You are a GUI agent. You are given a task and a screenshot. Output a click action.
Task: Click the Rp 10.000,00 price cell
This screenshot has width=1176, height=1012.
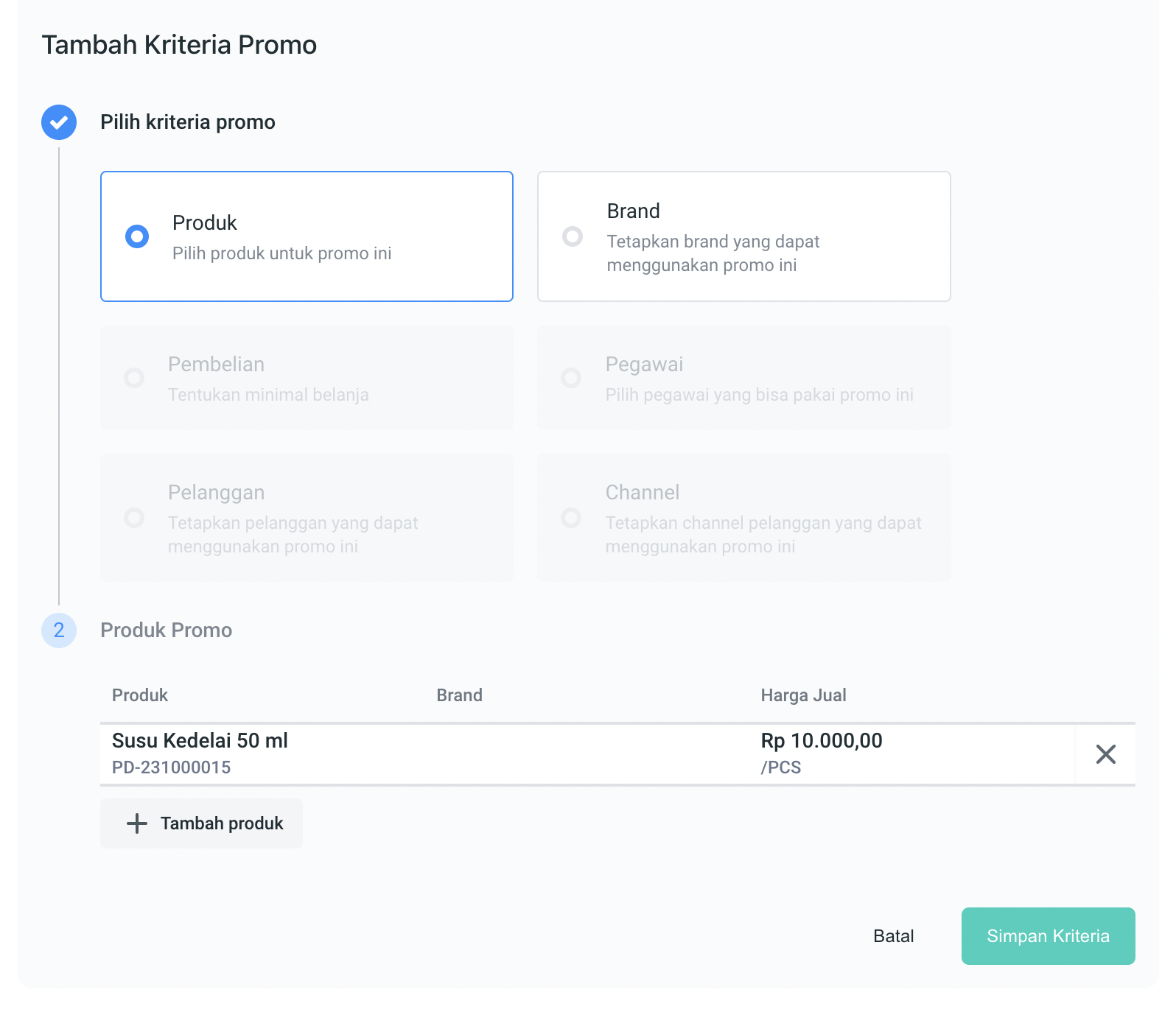[x=822, y=741]
